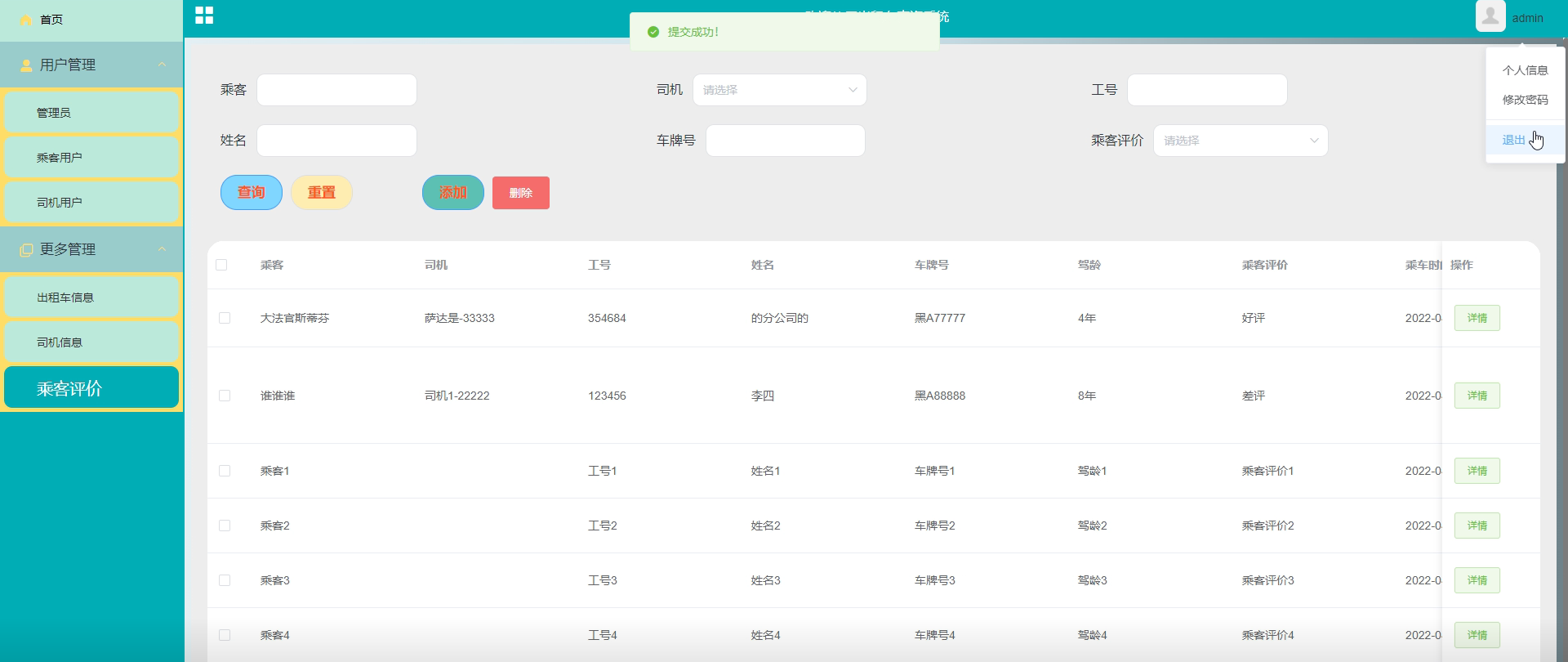This screenshot has height=662, width=1568.
Task: Click cell 司机1-22222
Action: click(457, 396)
